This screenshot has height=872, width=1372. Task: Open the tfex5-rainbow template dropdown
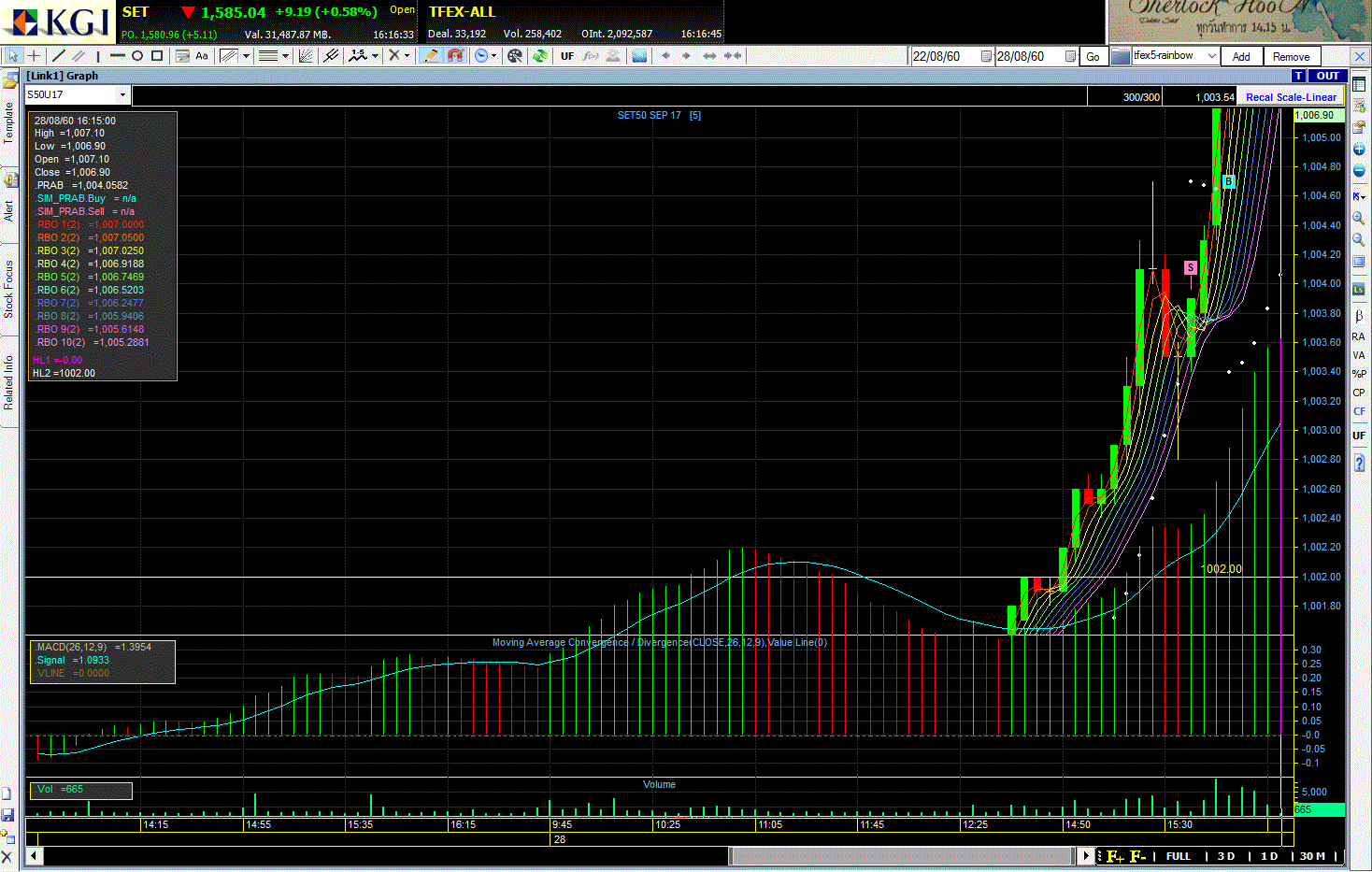point(1211,56)
